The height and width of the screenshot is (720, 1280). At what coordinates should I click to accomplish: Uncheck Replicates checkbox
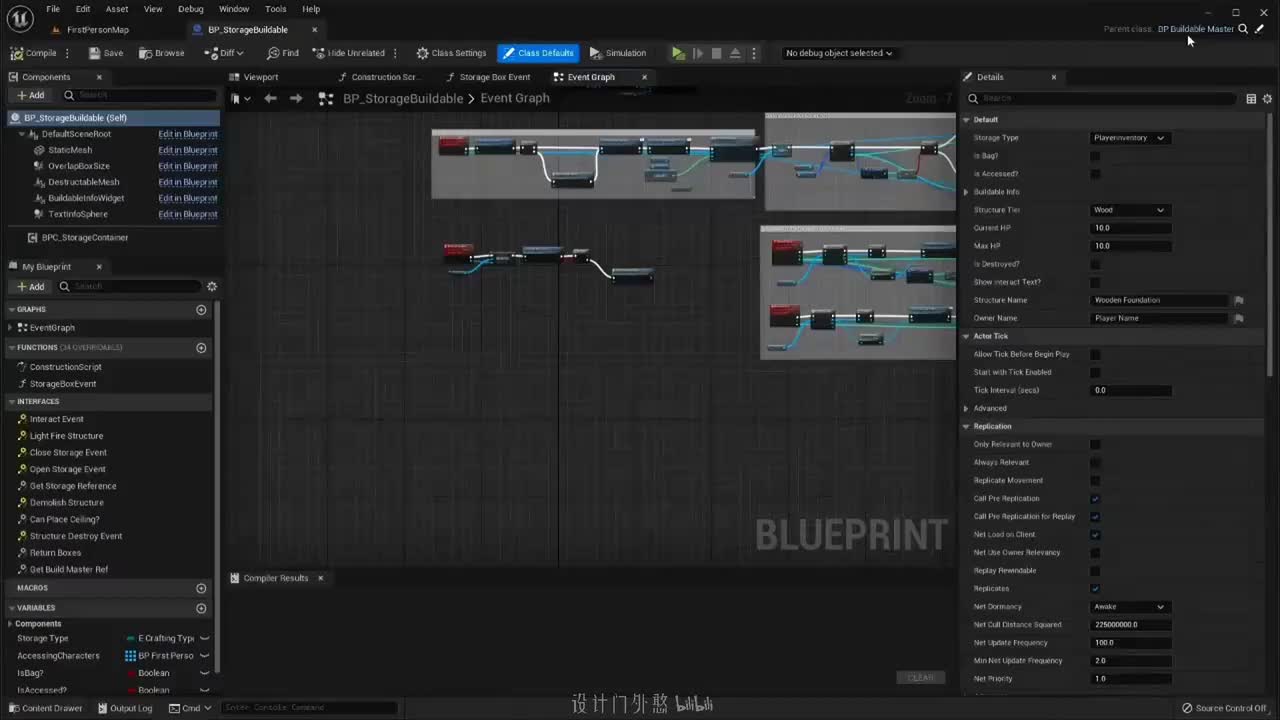tap(1095, 589)
